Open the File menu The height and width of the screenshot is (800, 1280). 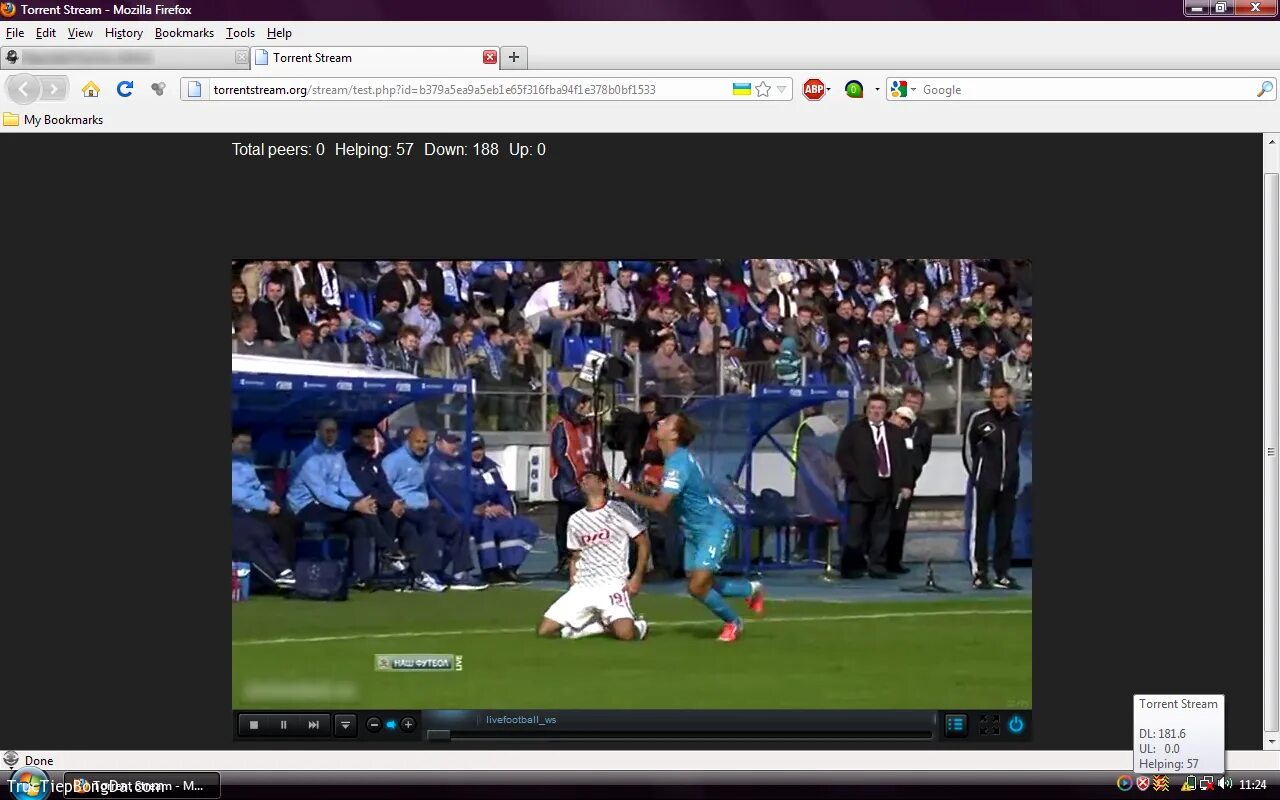click(15, 33)
